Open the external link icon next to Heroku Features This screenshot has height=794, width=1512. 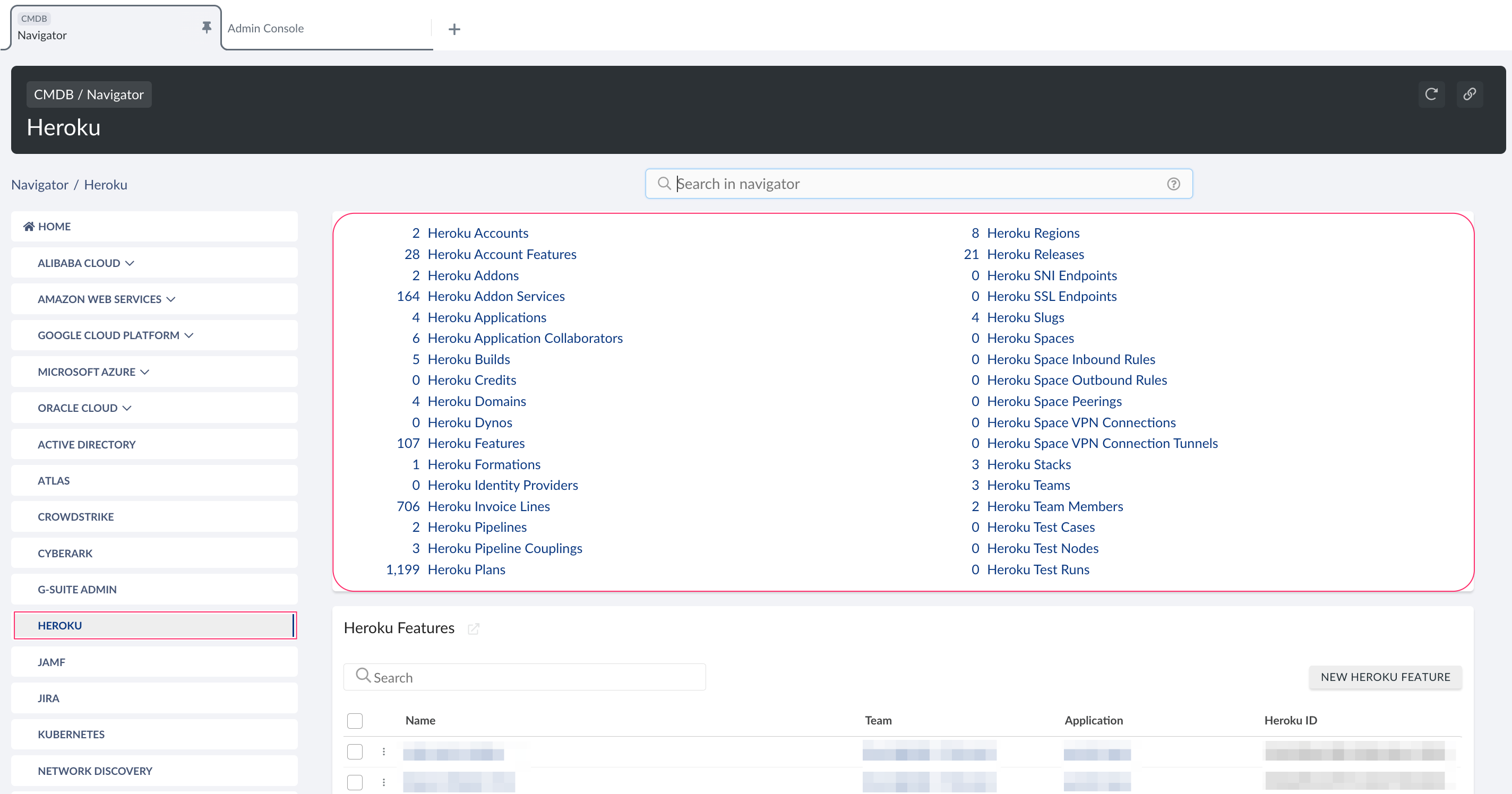[474, 628]
